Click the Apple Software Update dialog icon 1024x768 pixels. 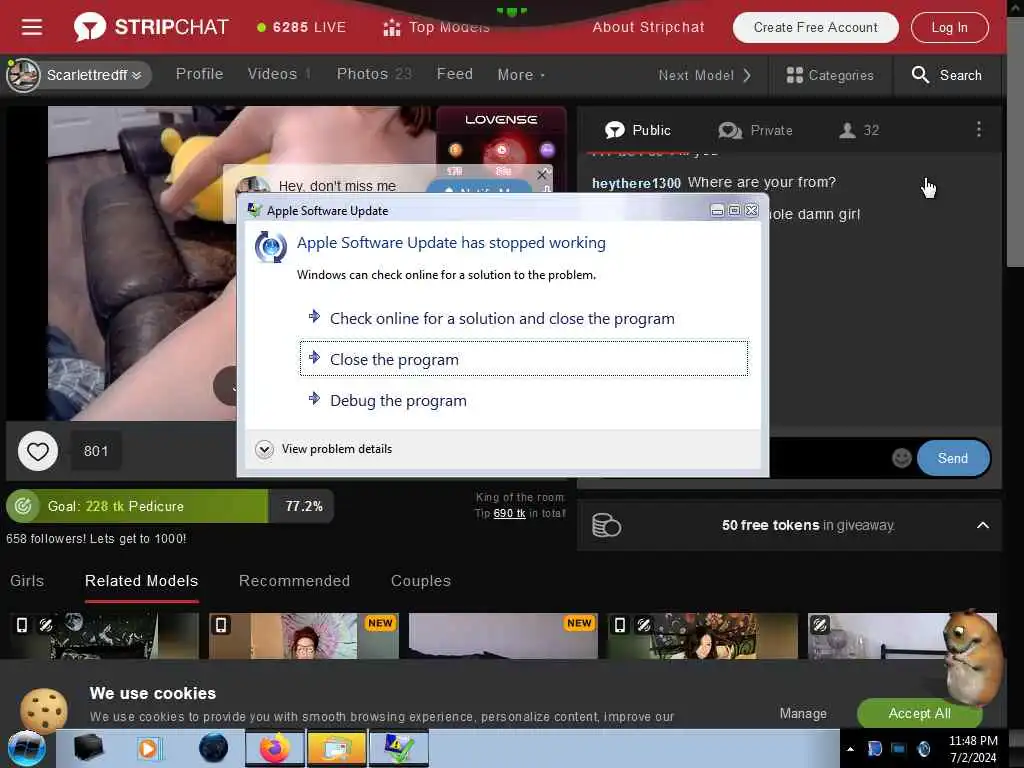click(x=270, y=247)
